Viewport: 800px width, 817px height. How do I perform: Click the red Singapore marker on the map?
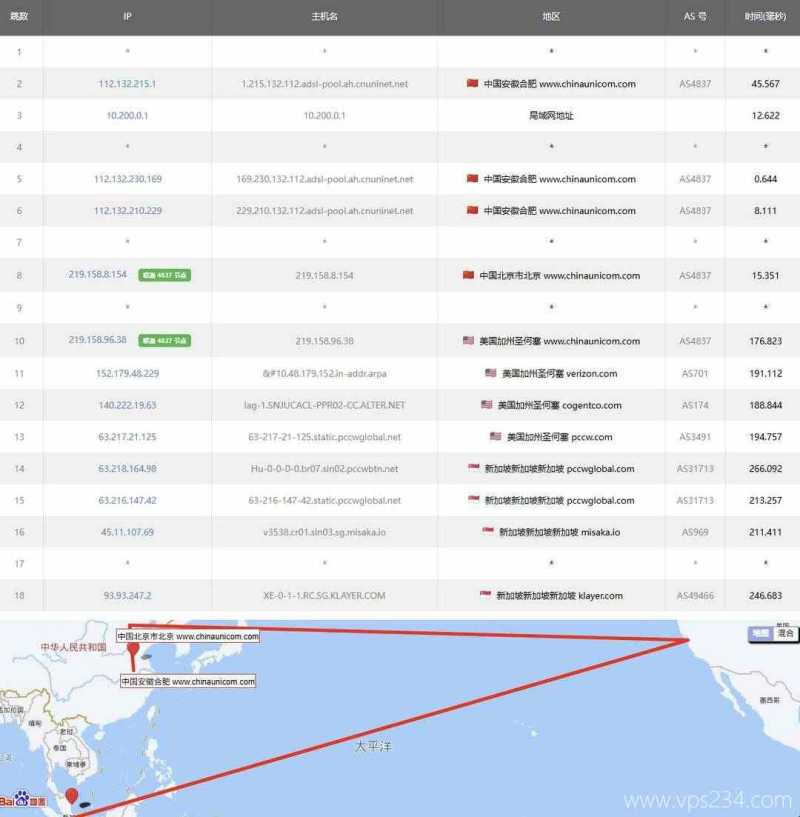click(70, 797)
